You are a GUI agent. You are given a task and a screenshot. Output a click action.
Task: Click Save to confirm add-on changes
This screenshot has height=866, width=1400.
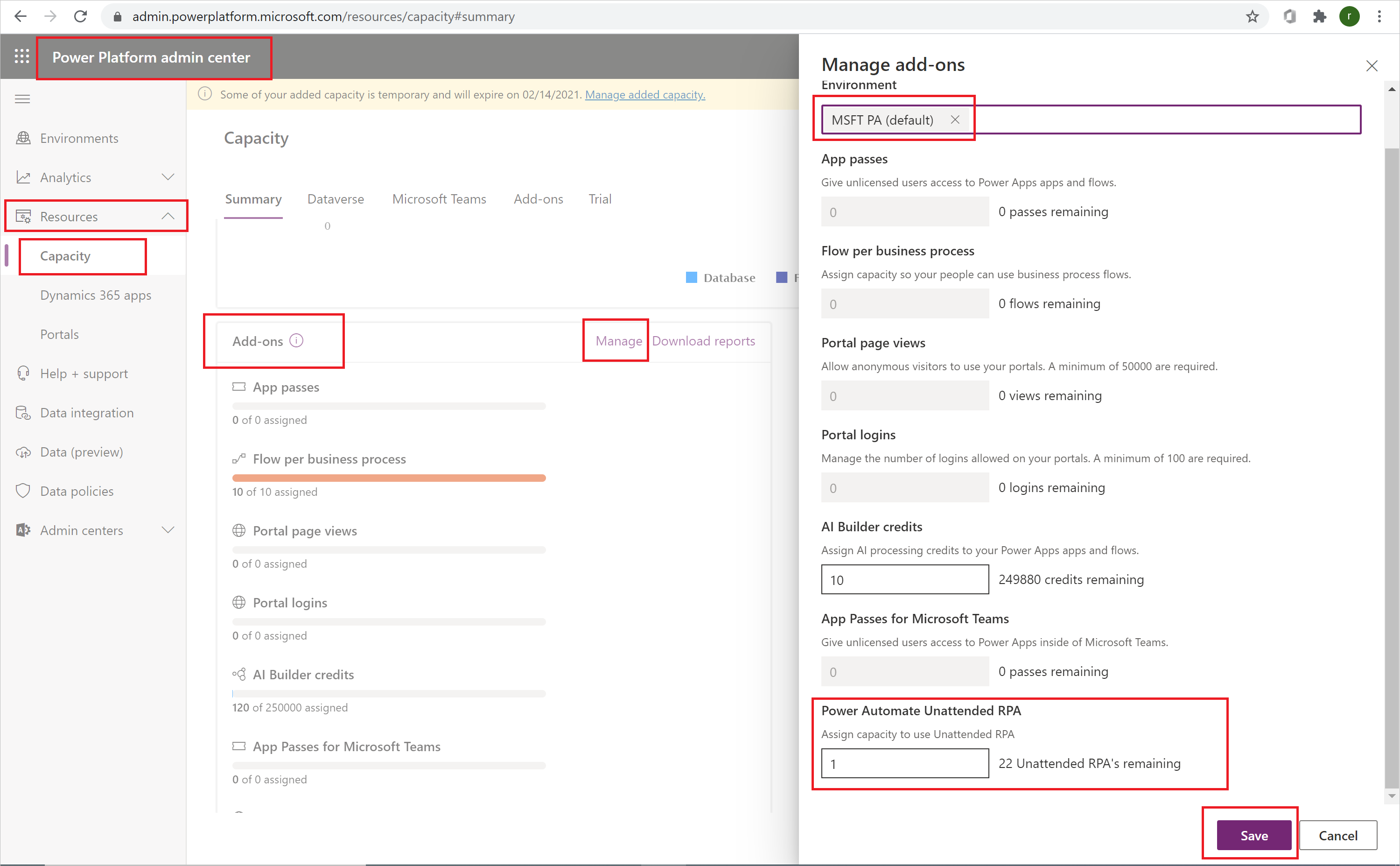click(1254, 835)
